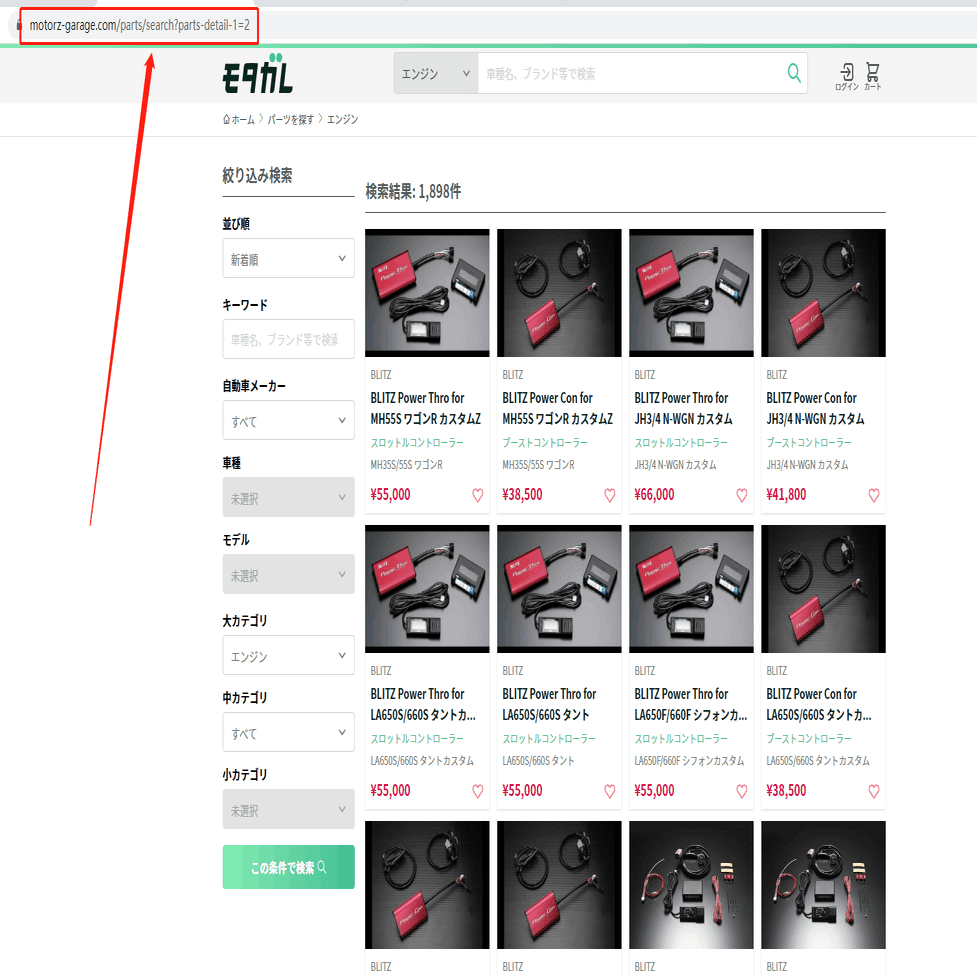Screen dimensions: 977x977
Task: Expand the 自動車メーカー dropdown
Action: click(x=288, y=420)
